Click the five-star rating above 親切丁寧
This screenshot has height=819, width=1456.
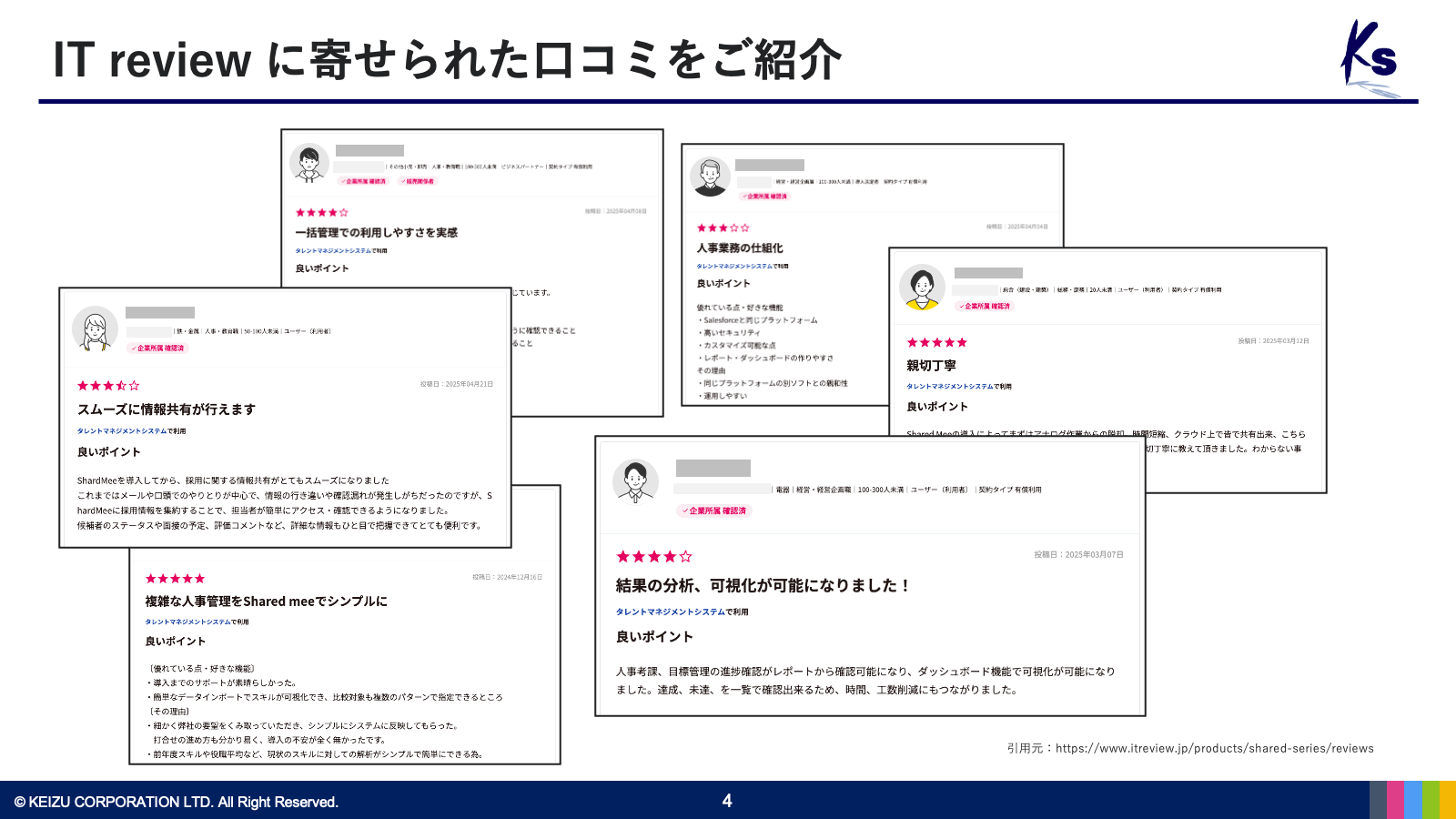[x=936, y=342]
